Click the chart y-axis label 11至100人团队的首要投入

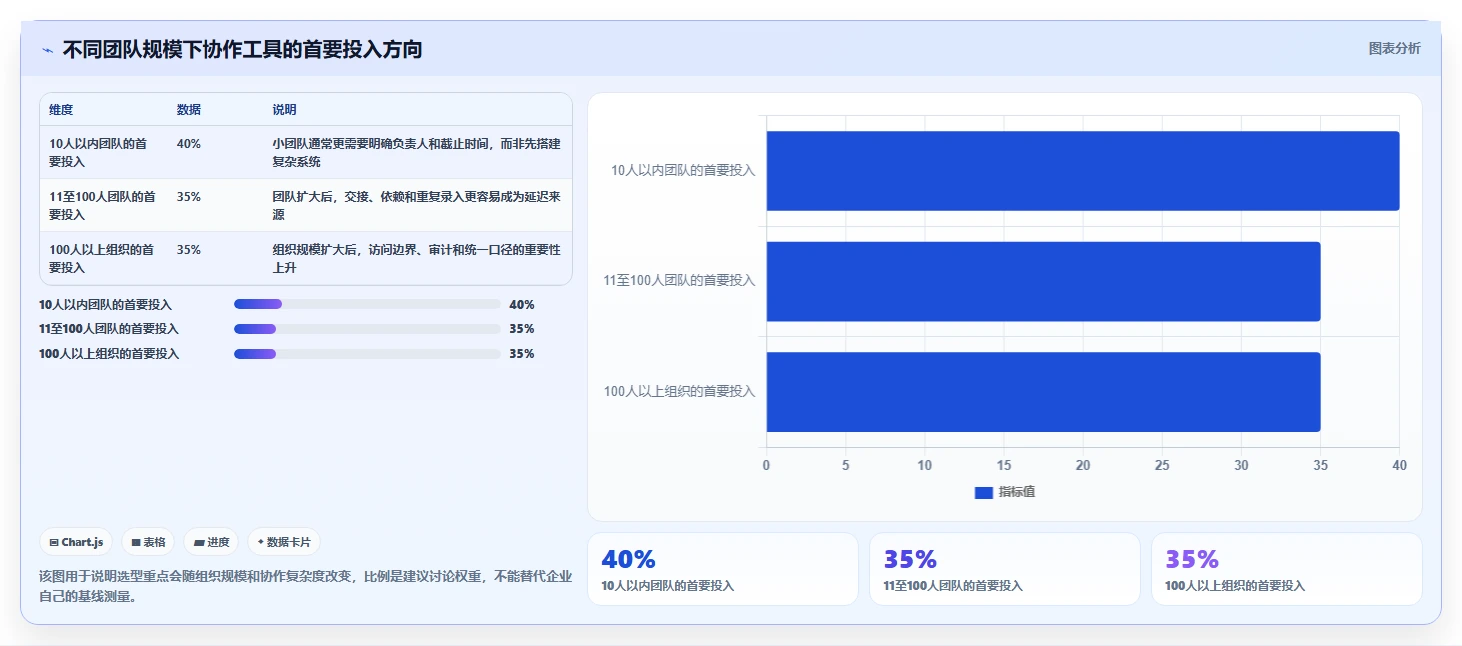click(679, 281)
